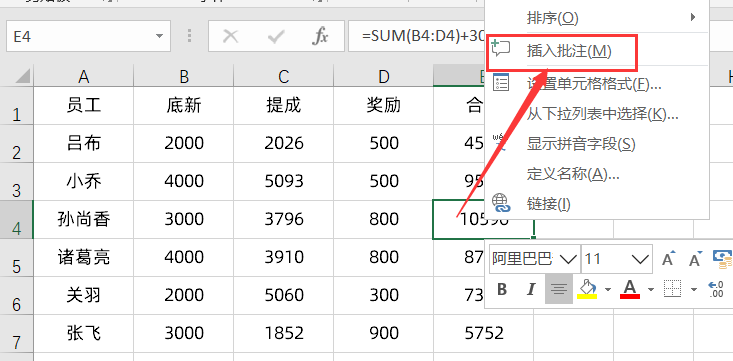Toggle Italic in the mini toolbar
733x361 pixels.
coord(531,289)
